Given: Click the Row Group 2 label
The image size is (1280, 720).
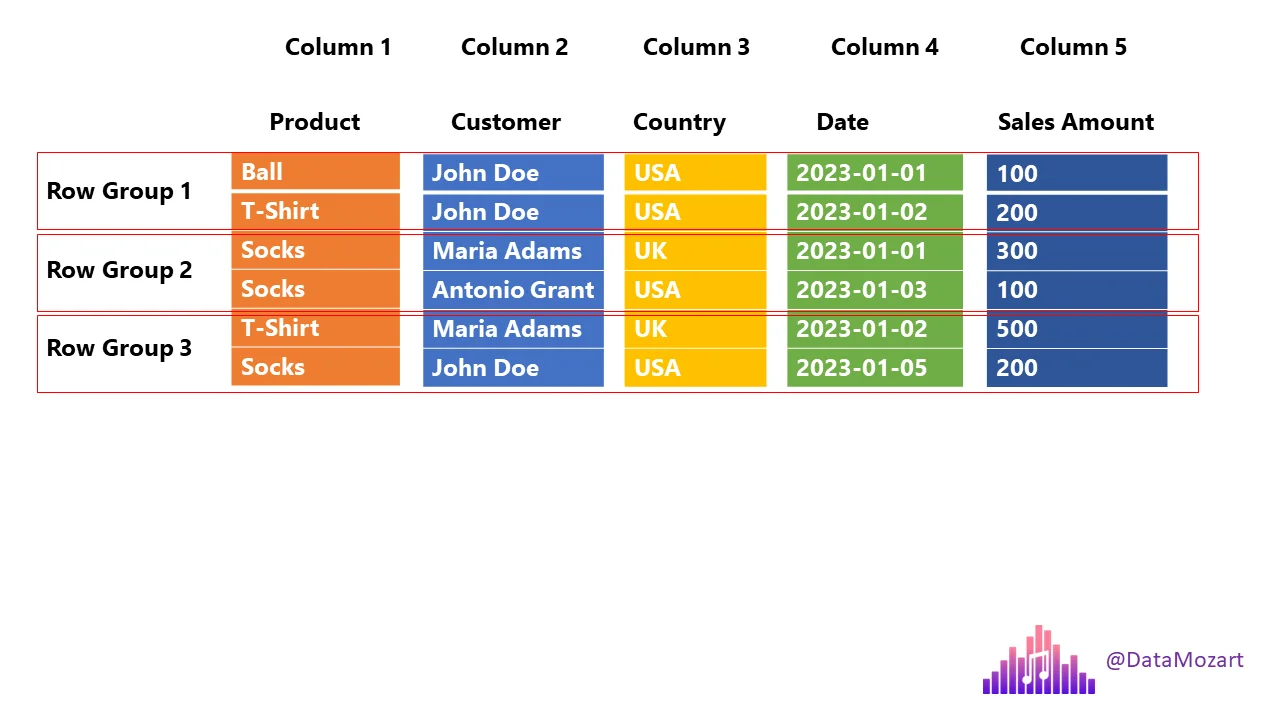Looking at the screenshot, I should pyautogui.click(x=119, y=270).
